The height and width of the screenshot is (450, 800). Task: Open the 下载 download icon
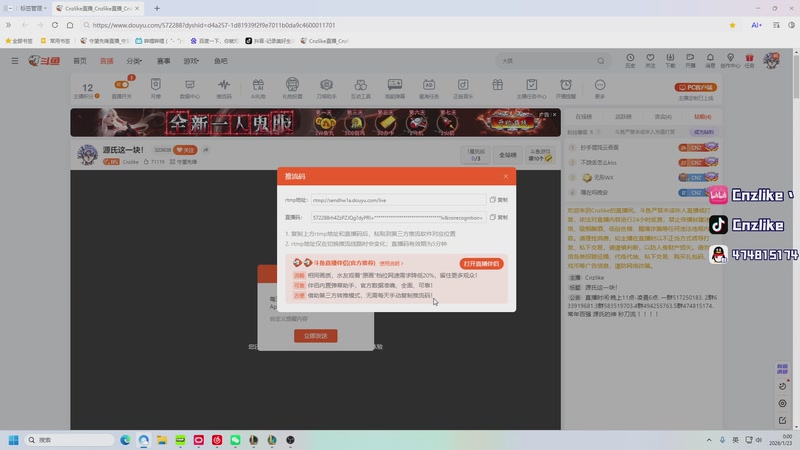670,60
